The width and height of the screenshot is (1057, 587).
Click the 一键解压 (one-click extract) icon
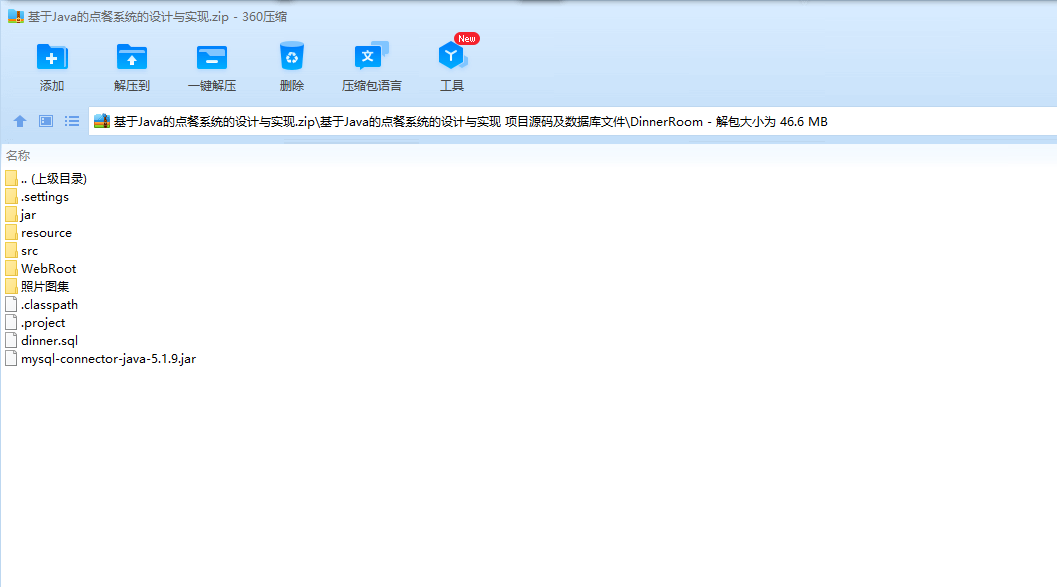(212, 57)
